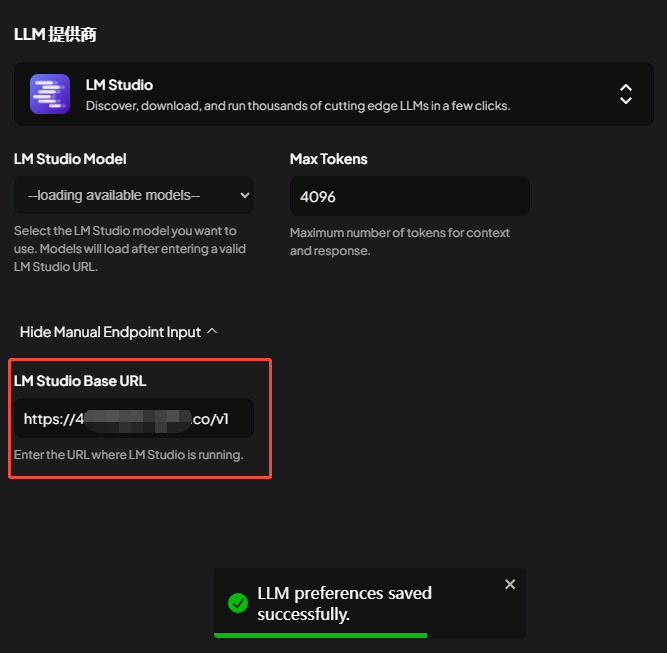Click the provider selector up-down chevron icon
Image resolution: width=667 pixels, height=653 pixels.
[x=626, y=94]
